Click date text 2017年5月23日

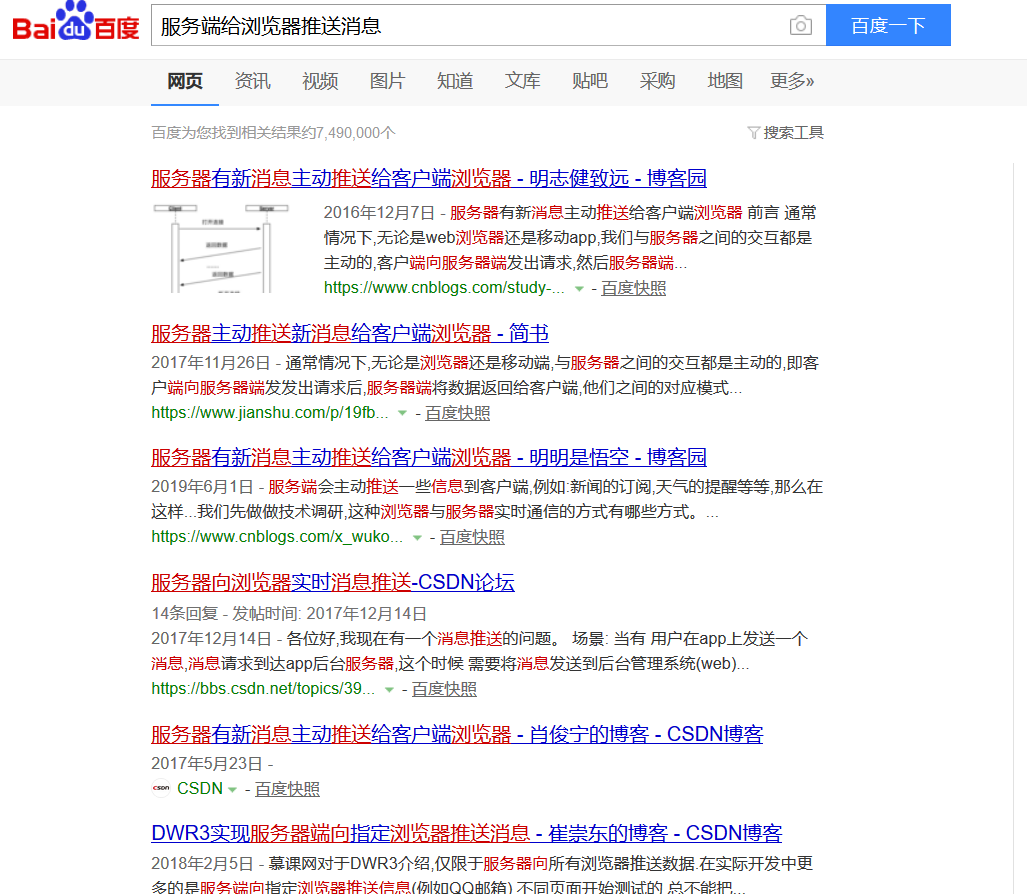[207, 764]
